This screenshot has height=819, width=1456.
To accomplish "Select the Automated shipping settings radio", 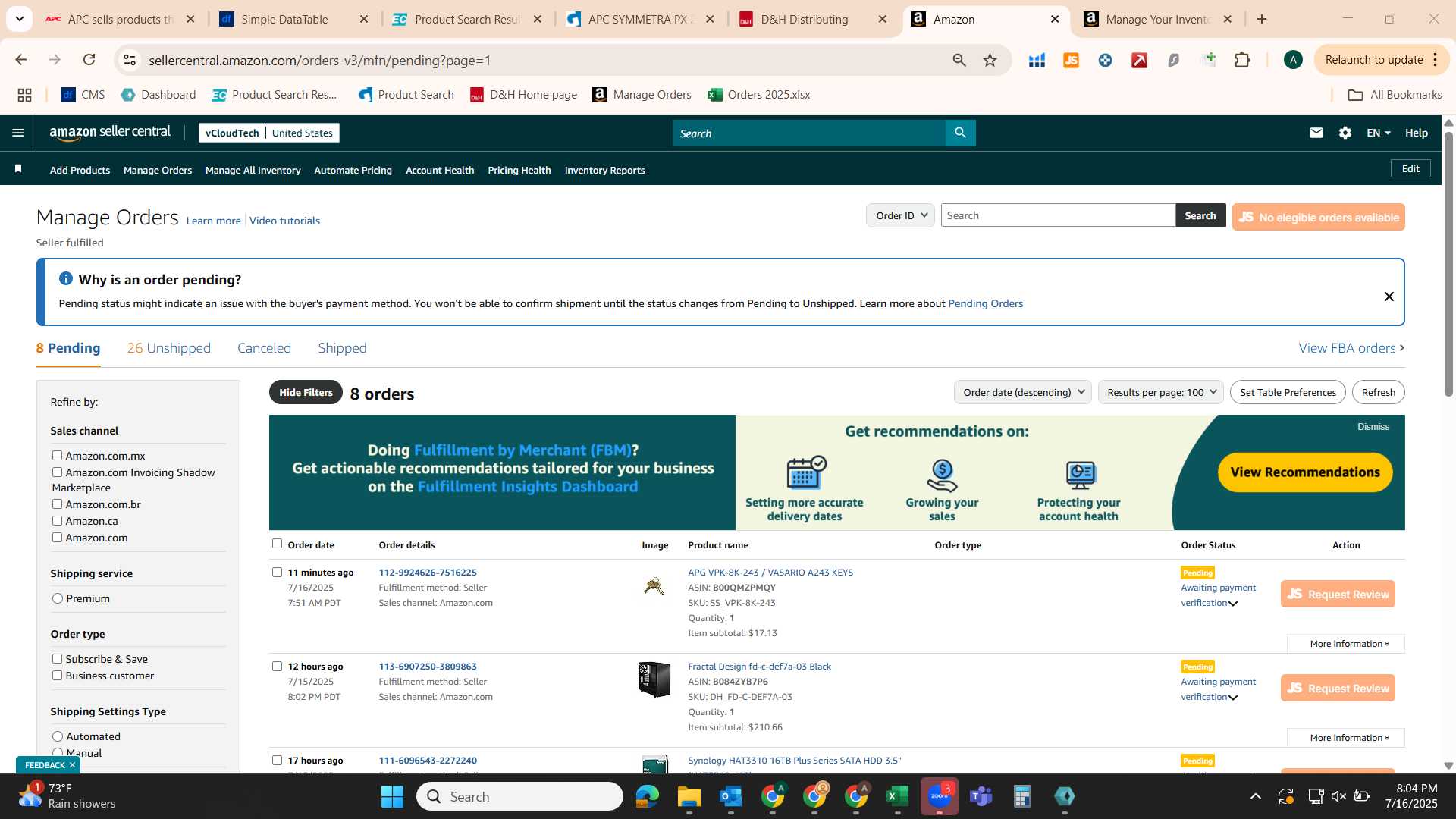I will 58,736.
